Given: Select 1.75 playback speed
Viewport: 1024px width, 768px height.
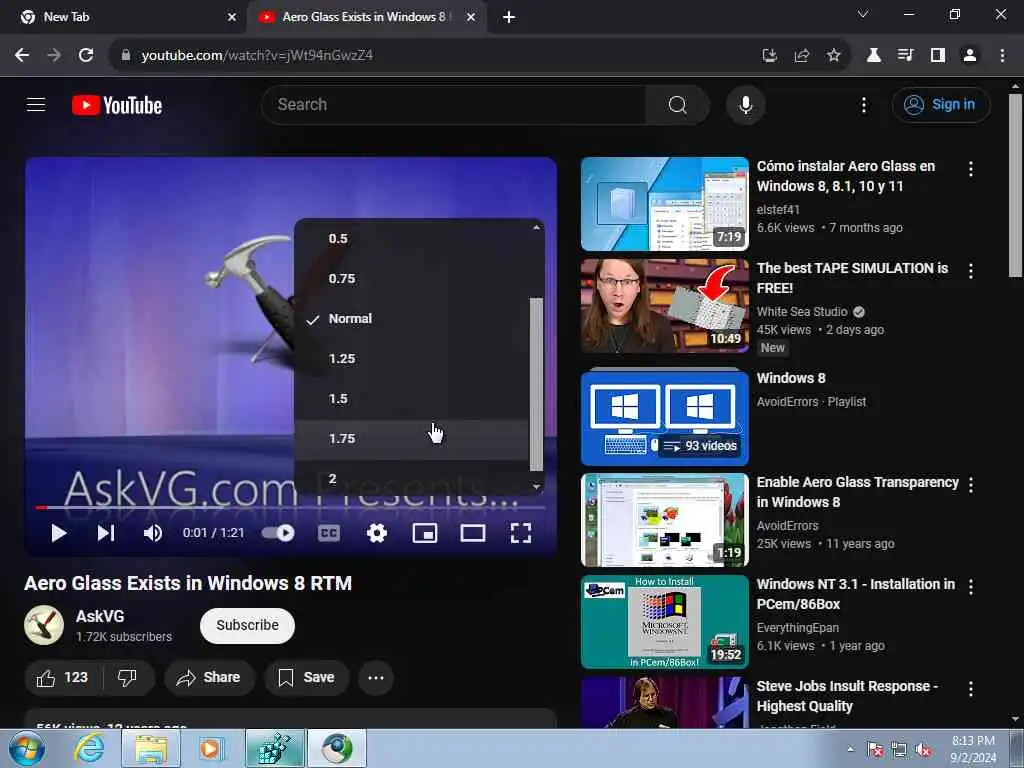Looking at the screenshot, I should click(x=411, y=439).
